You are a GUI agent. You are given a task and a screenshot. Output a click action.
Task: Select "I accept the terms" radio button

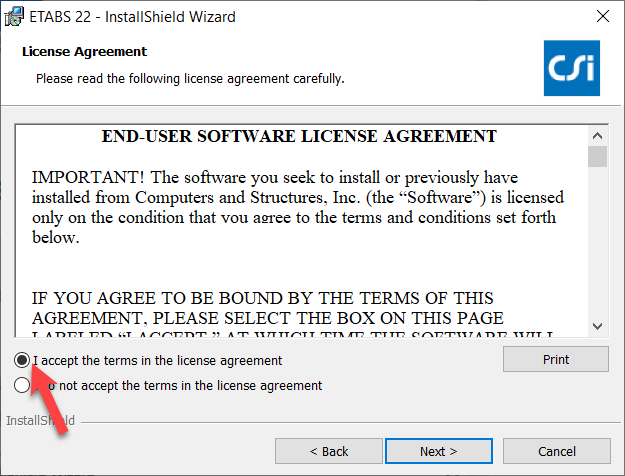pos(22,360)
